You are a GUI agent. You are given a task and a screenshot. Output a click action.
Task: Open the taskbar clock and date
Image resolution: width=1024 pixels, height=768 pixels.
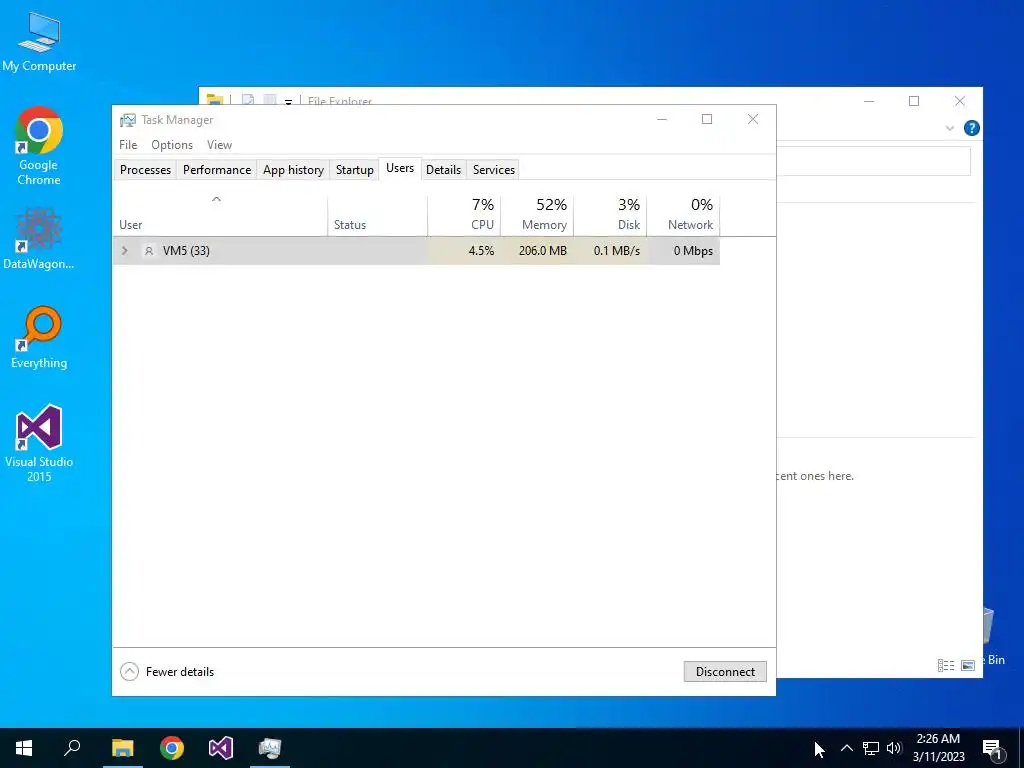click(x=938, y=748)
